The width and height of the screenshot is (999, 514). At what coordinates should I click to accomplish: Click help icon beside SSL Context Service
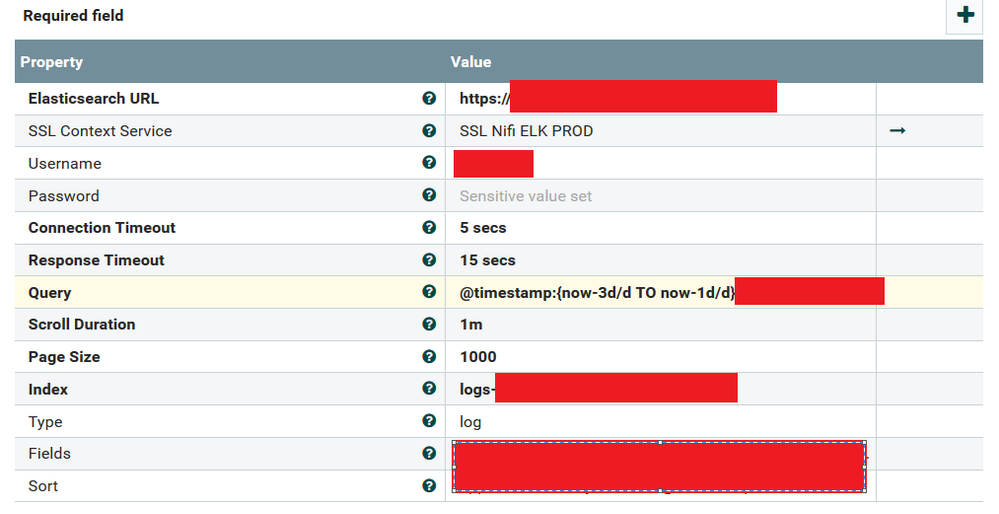[429, 131]
